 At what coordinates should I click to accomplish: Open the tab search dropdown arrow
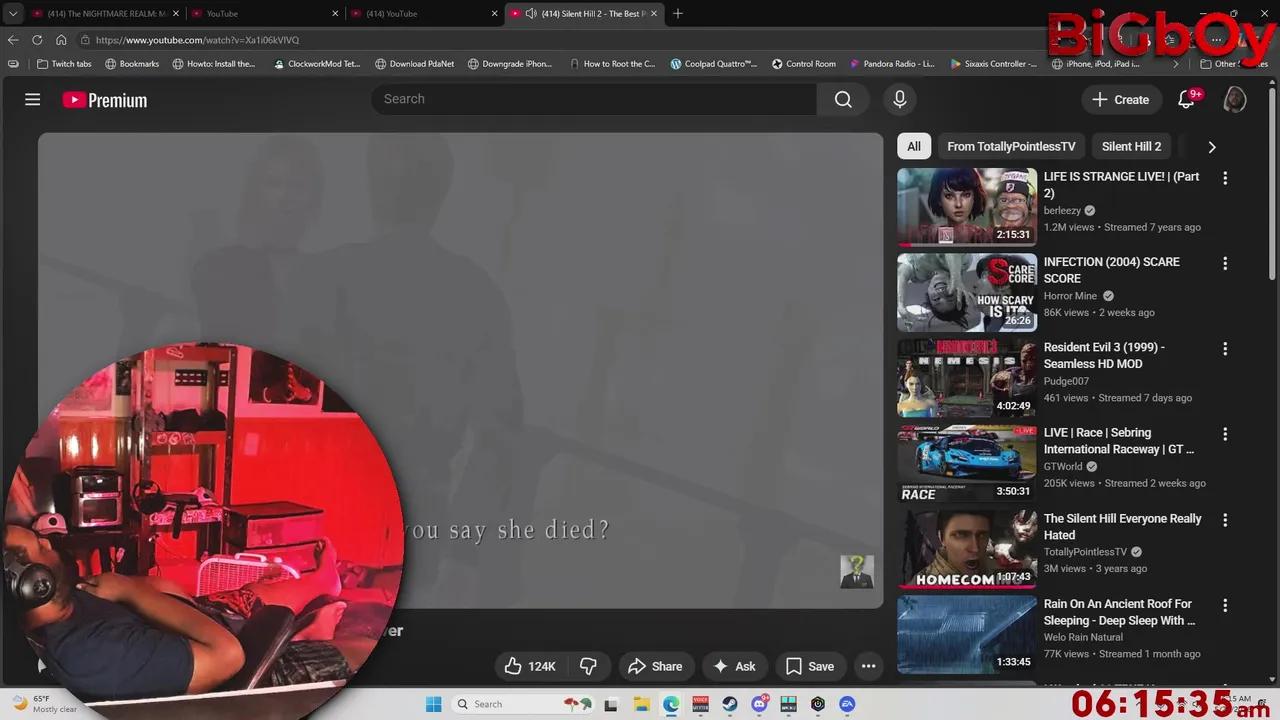click(12, 13)
